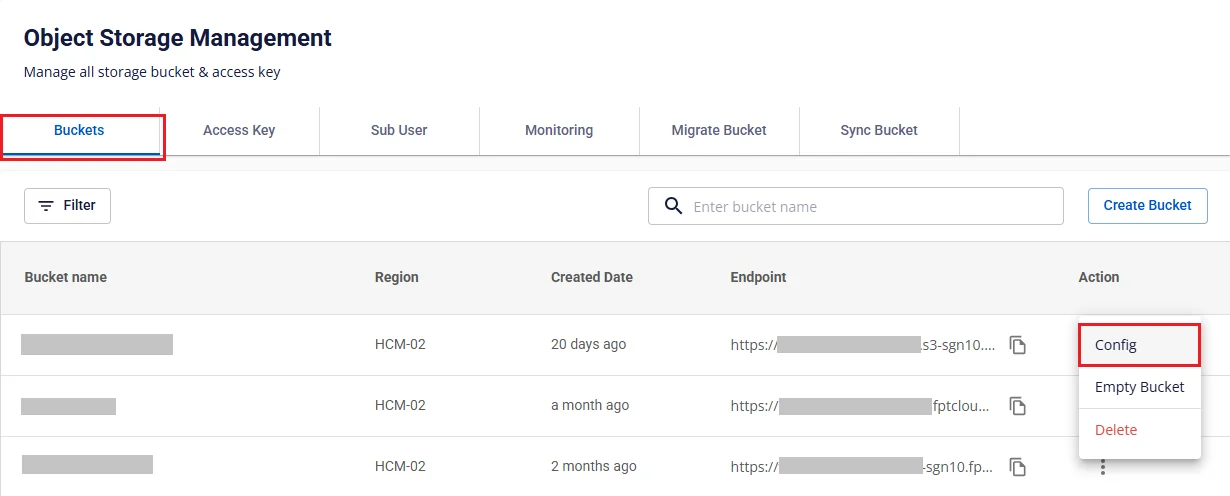Viewport: 1230px width, 496px height.
Task: Click the Bucket name column header
Action: tap(66, 277)
